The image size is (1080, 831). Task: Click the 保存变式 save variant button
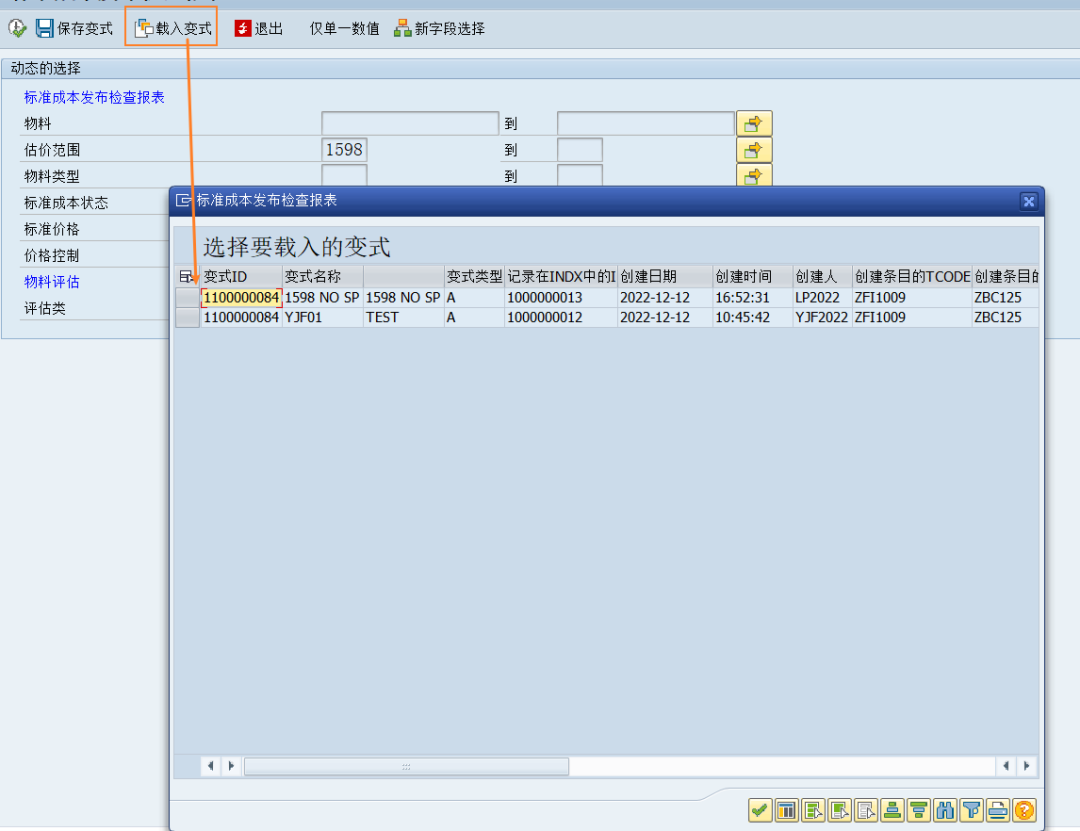coord(74,28)
